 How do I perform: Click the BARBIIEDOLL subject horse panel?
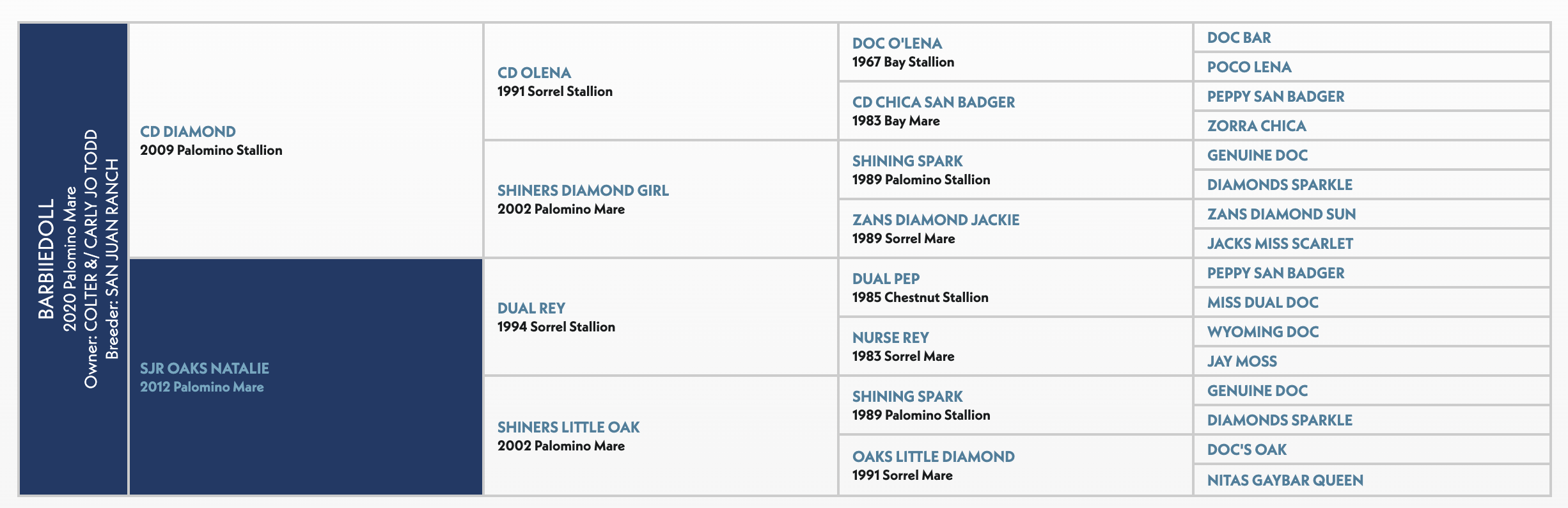[74, 259]
